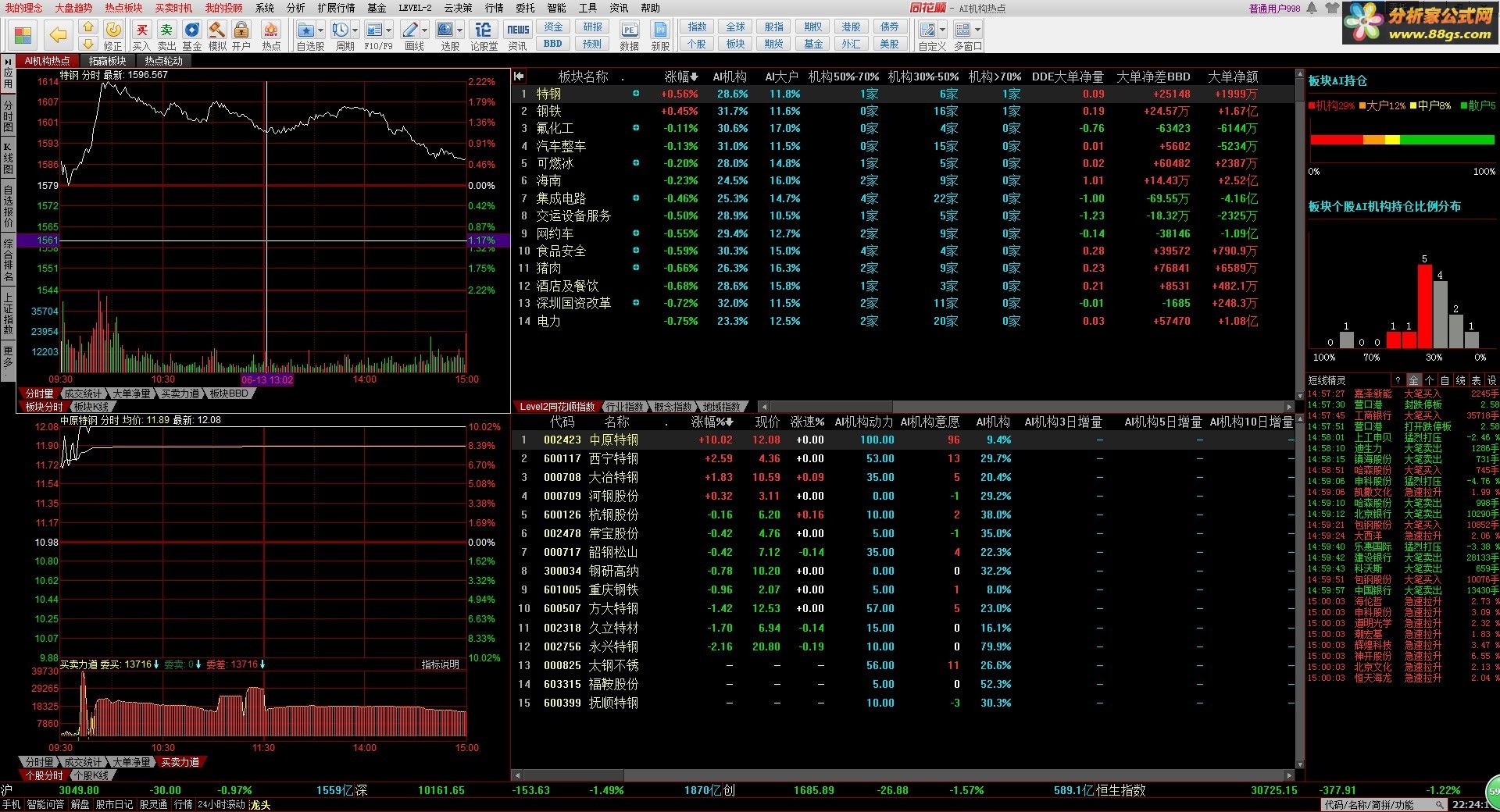Viewport: 1500px width, 812px height.
Task: Open the F10/F9 info icon
Action: tap(374, 30)
